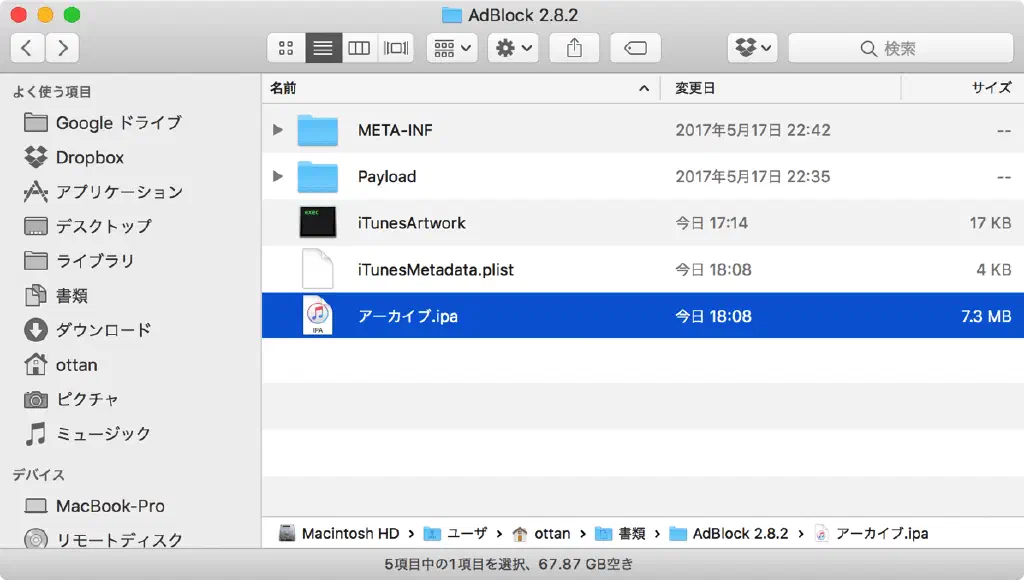
Task: Open Google ドライブ in the sidebar
Action: point(118,123)
